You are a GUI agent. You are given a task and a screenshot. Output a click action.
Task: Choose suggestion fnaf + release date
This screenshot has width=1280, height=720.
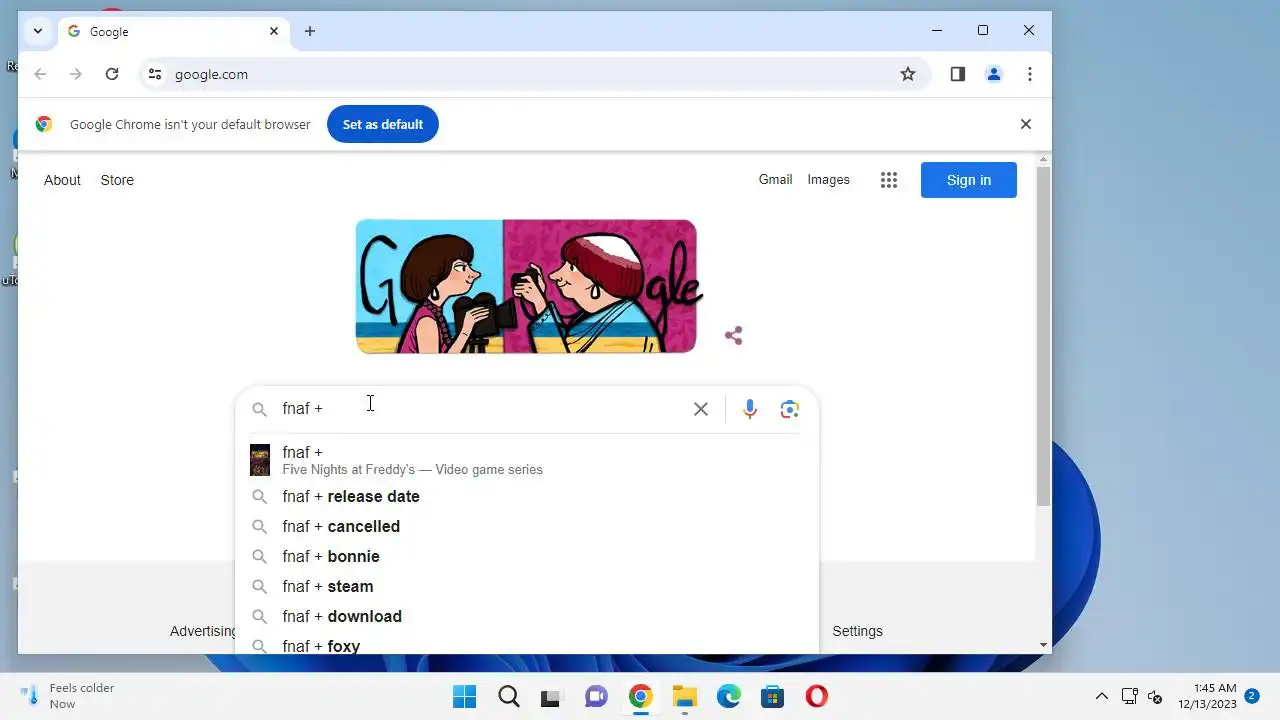(527, 496)
